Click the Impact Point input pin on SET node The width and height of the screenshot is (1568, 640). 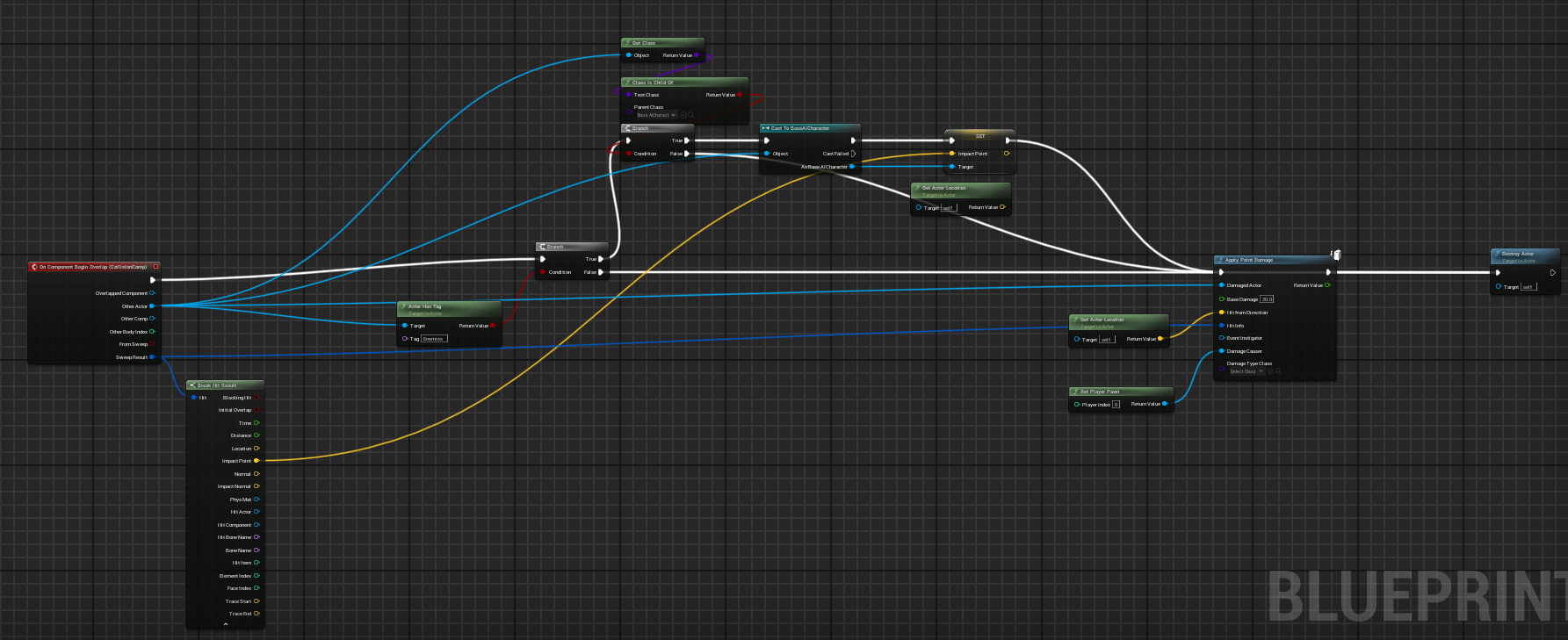[x=952, y=154]
